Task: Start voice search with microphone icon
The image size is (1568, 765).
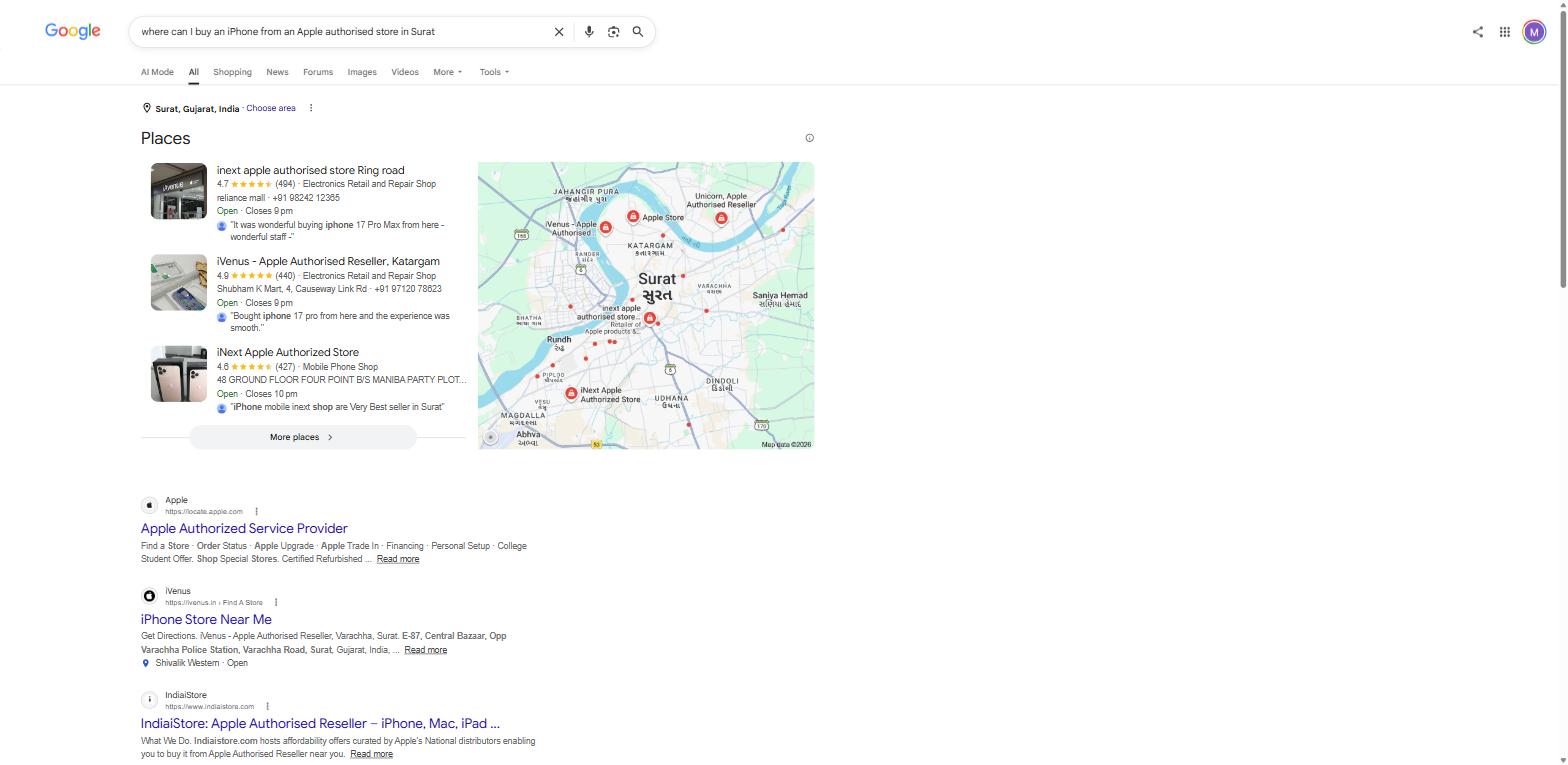Action: tap(589, 32)
